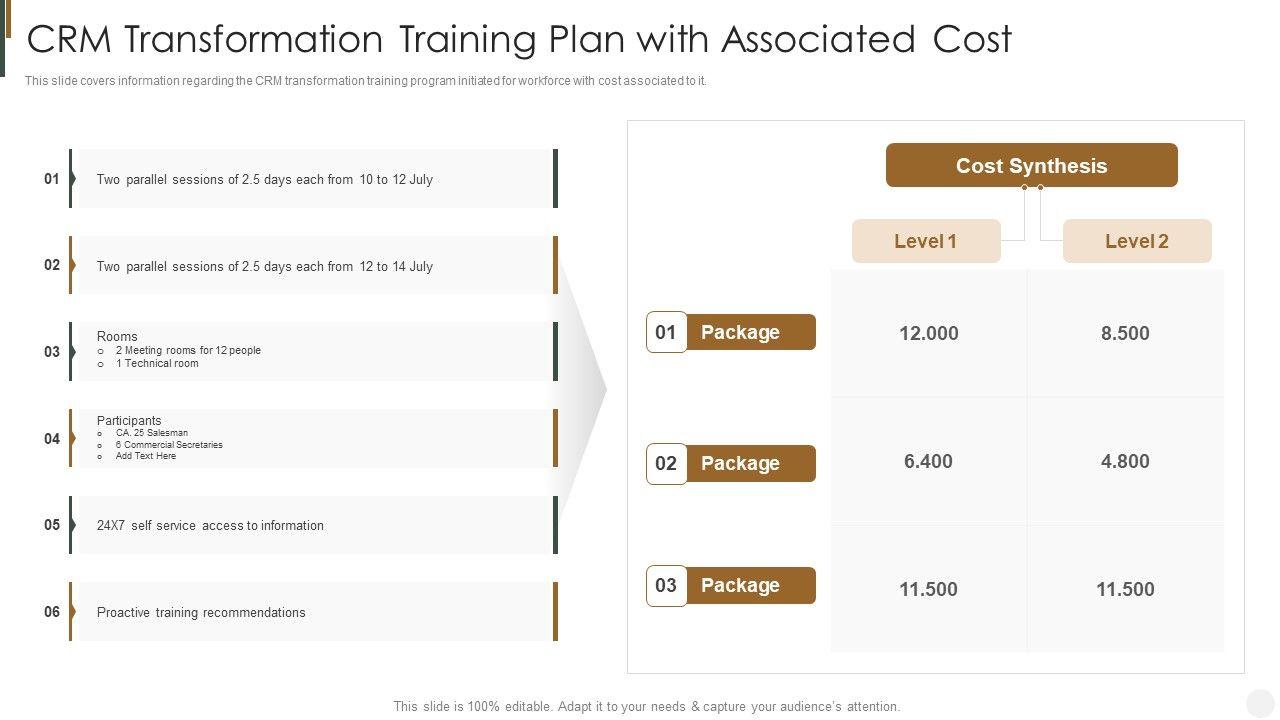
Task: Click the 01 Package number badge
Action: [x=666, y=332]
